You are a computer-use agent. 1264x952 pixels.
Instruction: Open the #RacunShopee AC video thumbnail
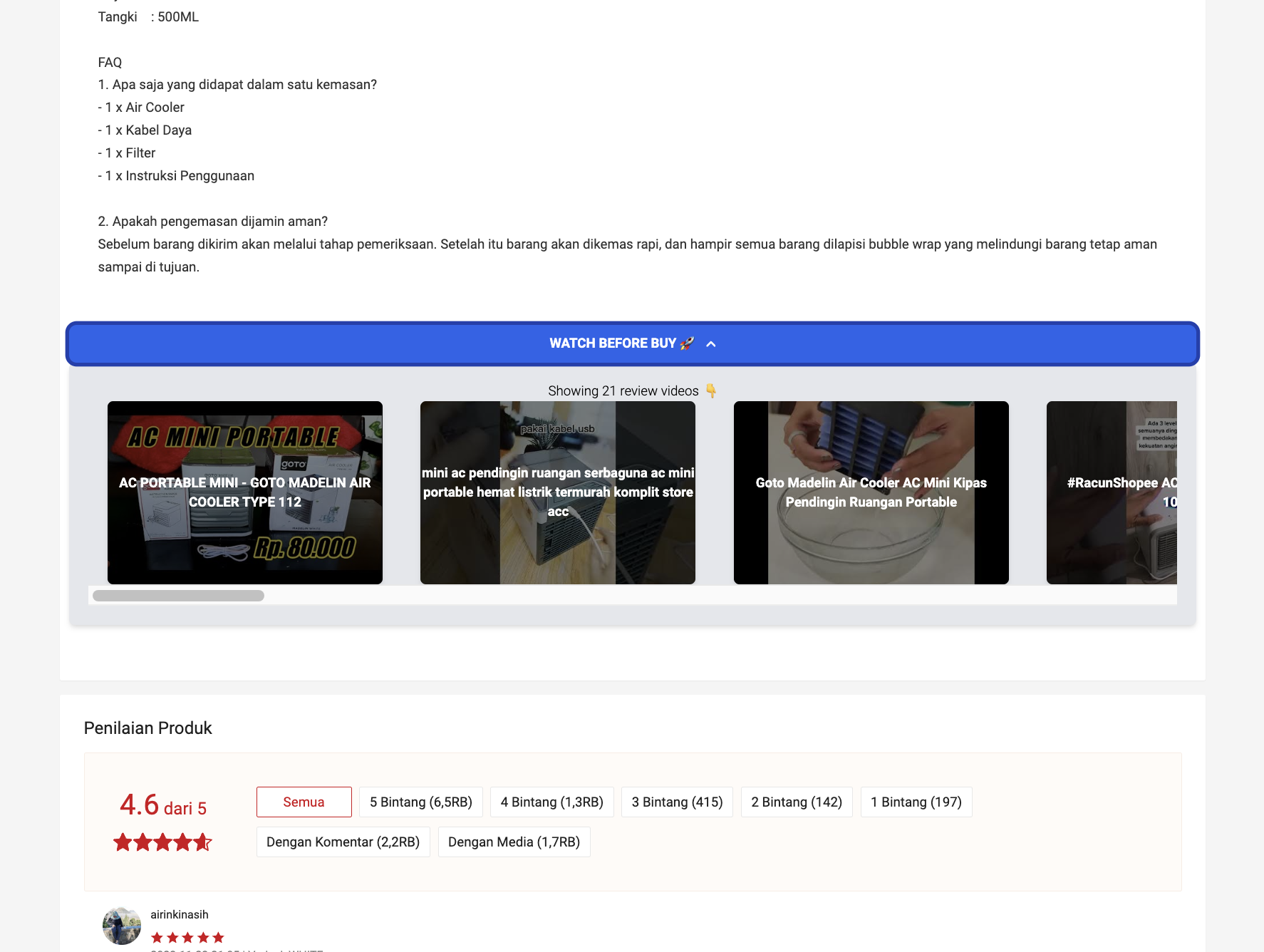click(1112, 492)
